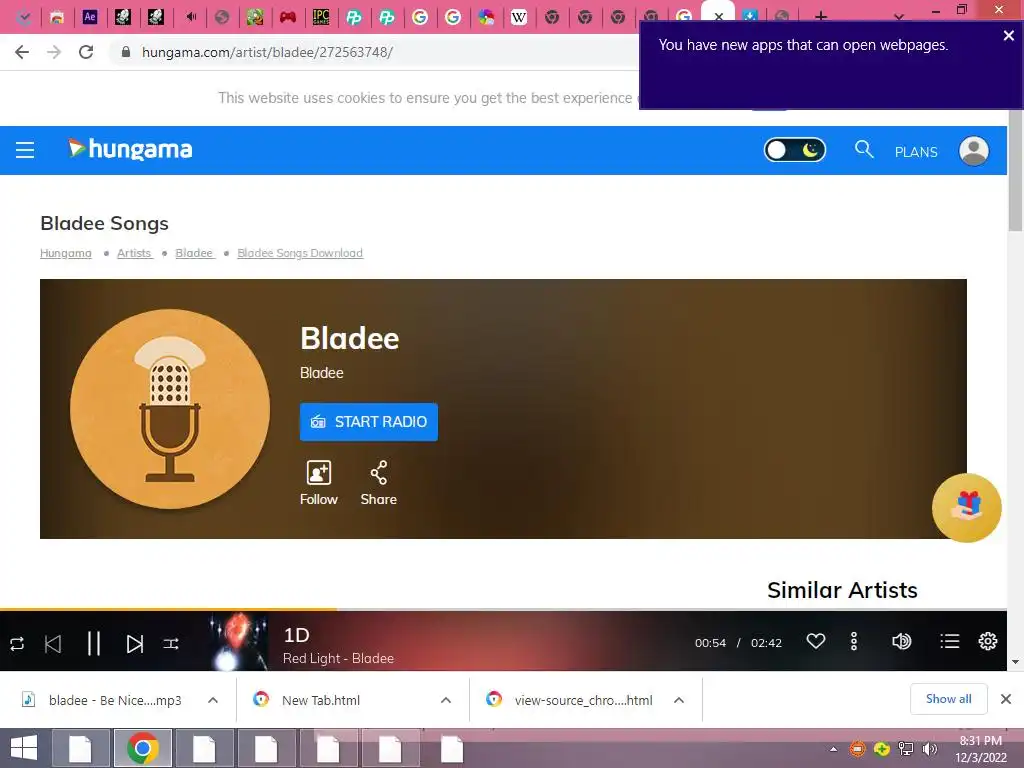This screenshot has height=768, width=1024.
Task: Click the 1D album art thumbnail
Action: [238, 641]
